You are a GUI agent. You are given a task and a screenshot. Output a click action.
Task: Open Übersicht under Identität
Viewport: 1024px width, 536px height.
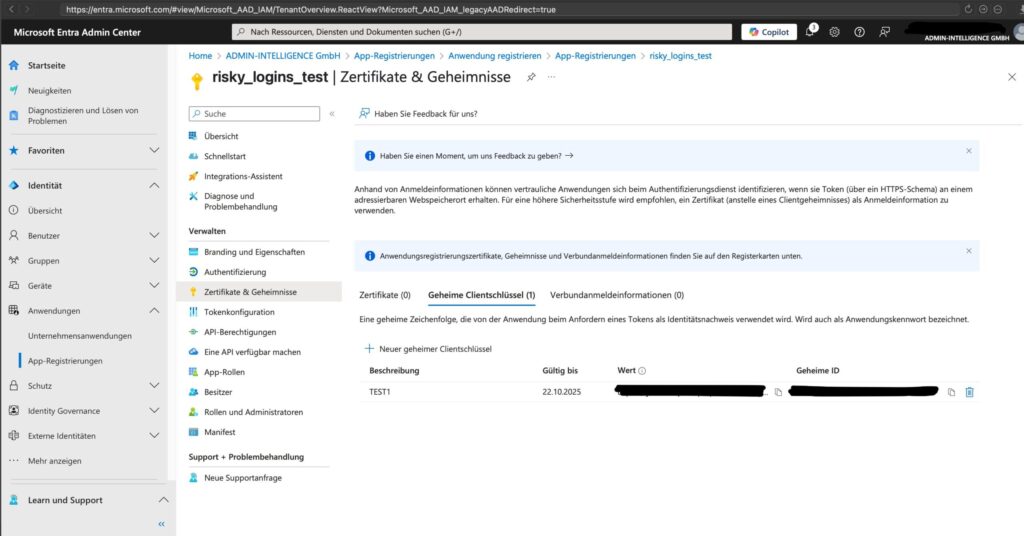45,211
